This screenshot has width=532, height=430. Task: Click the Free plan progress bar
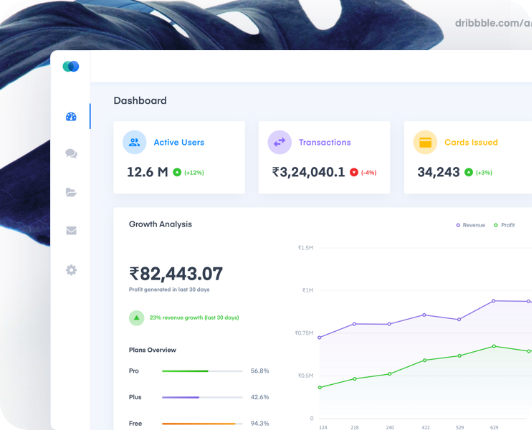[x=202, y=424]
